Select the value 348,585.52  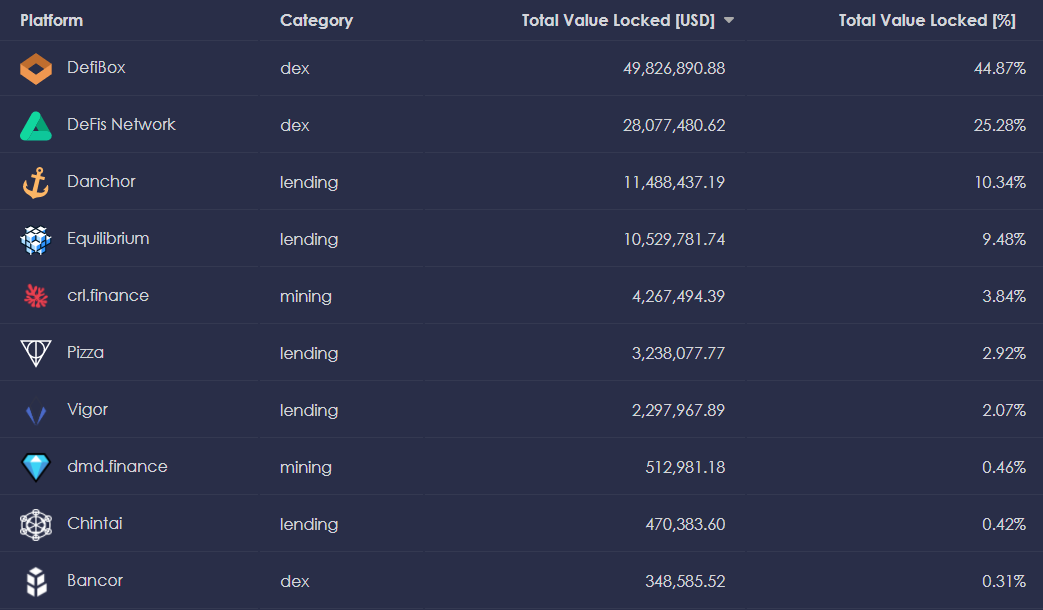pos(685,582)
